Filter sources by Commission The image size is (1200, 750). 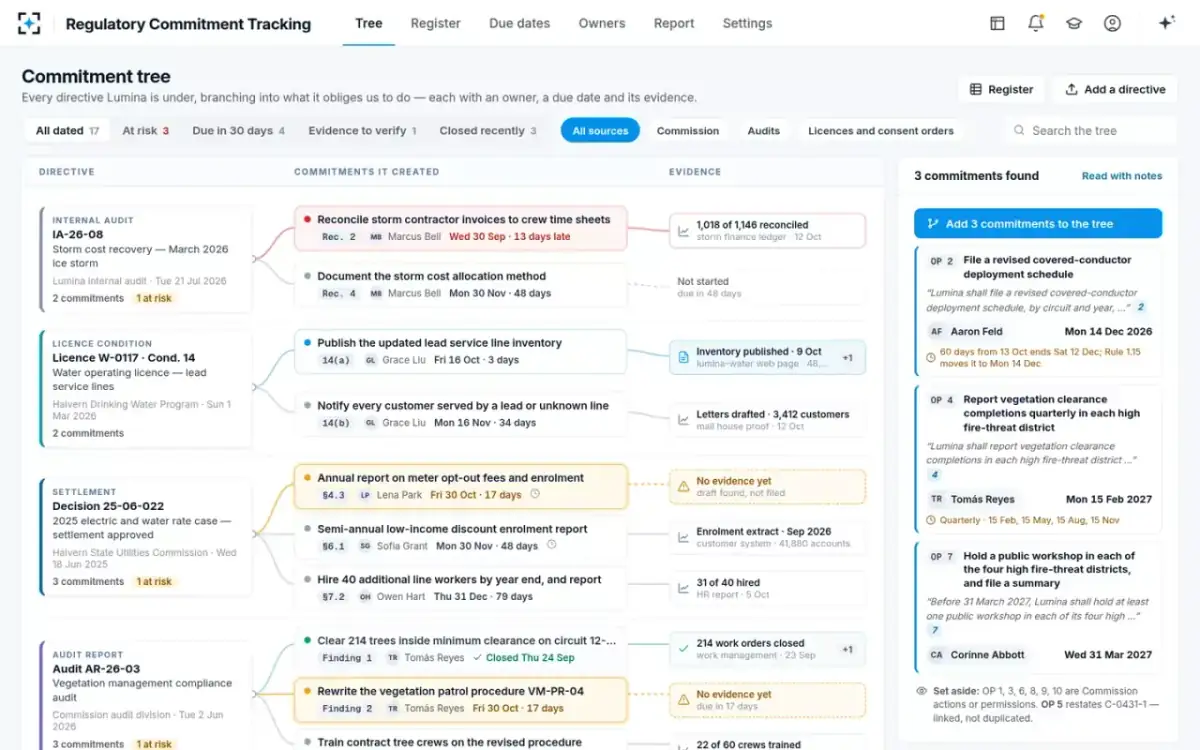688,130
